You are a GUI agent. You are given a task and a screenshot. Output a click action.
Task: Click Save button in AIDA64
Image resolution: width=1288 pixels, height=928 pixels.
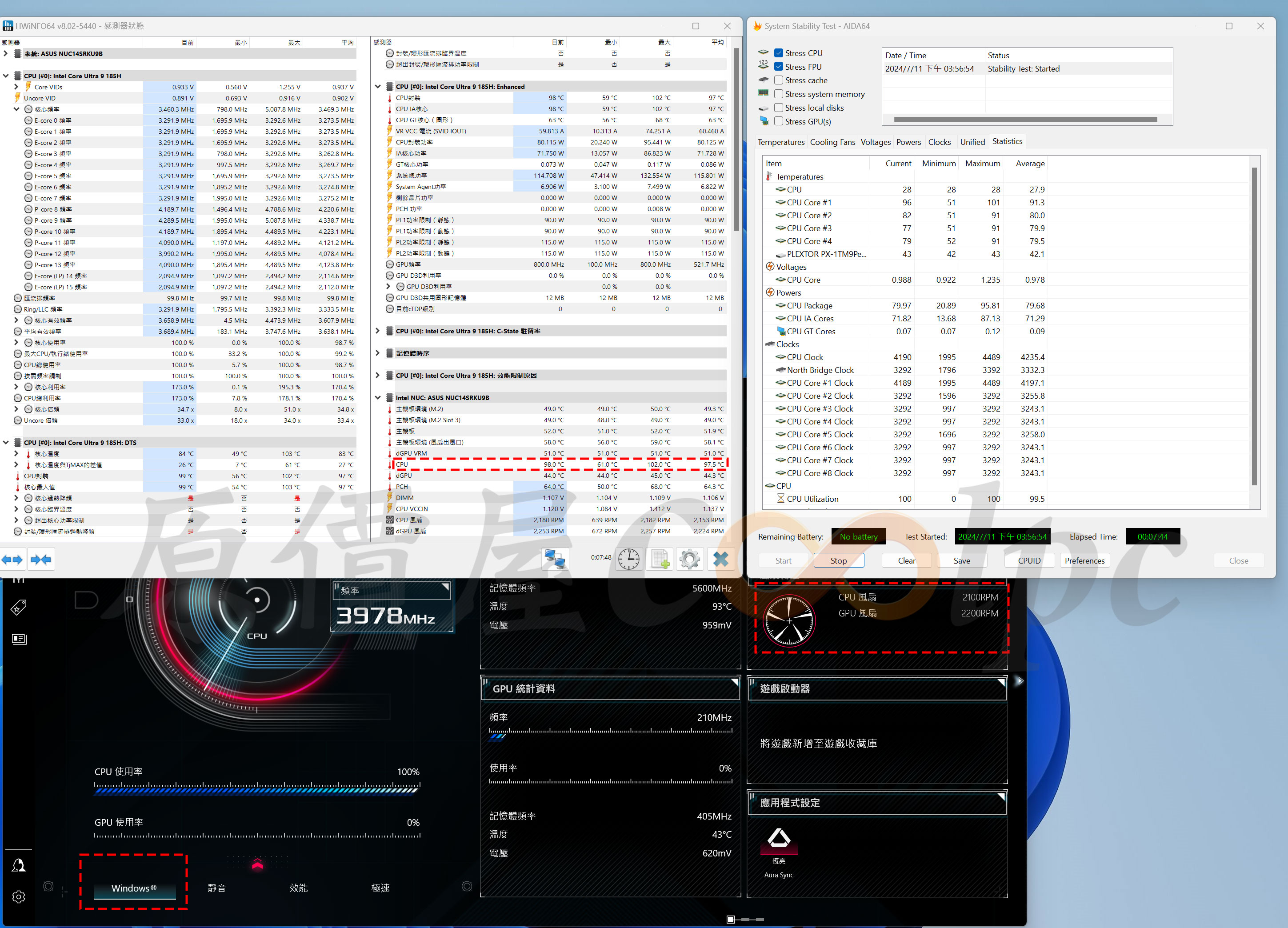[961, 560]
